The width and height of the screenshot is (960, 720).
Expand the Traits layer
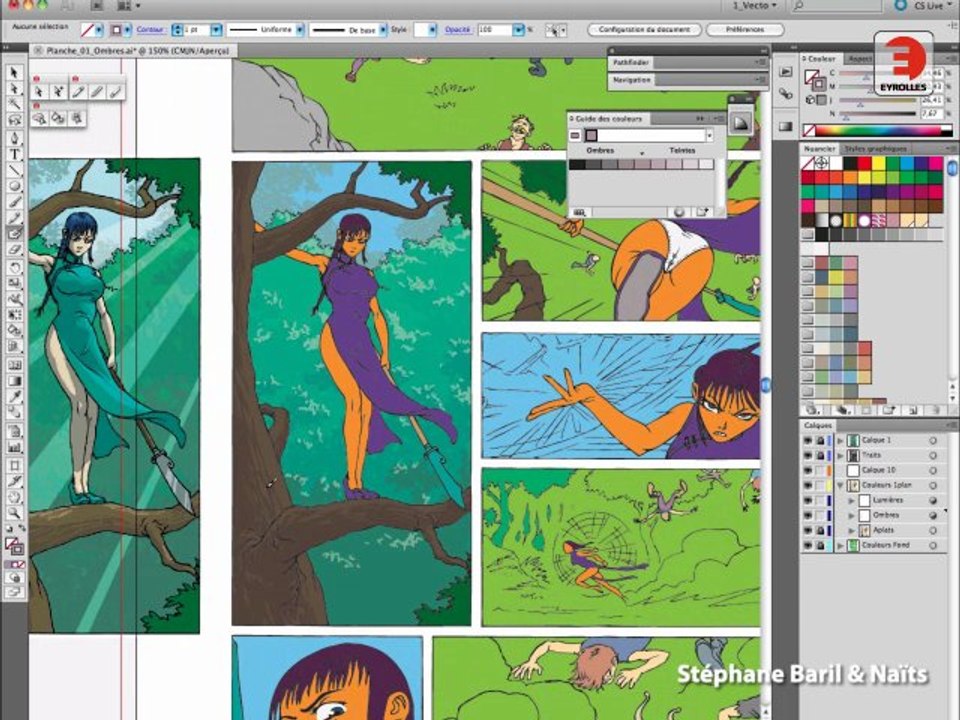click(x=840, y=456)
